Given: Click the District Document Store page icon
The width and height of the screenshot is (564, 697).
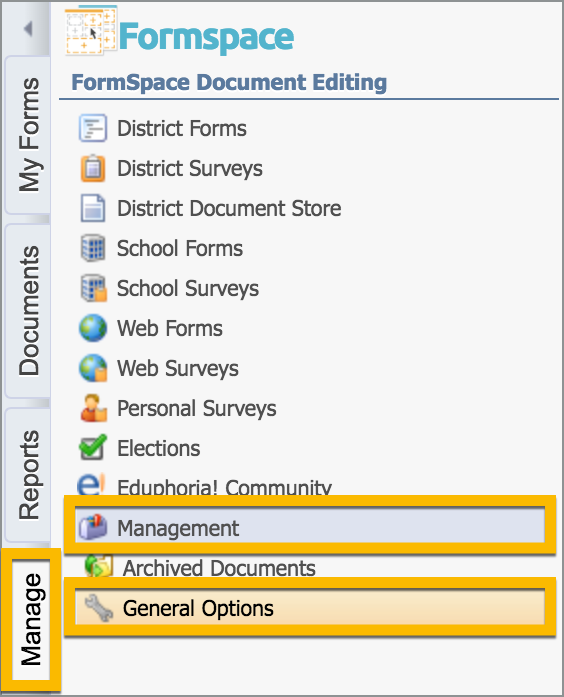Looking at the screenshot, I should click(x=93, y=208).
